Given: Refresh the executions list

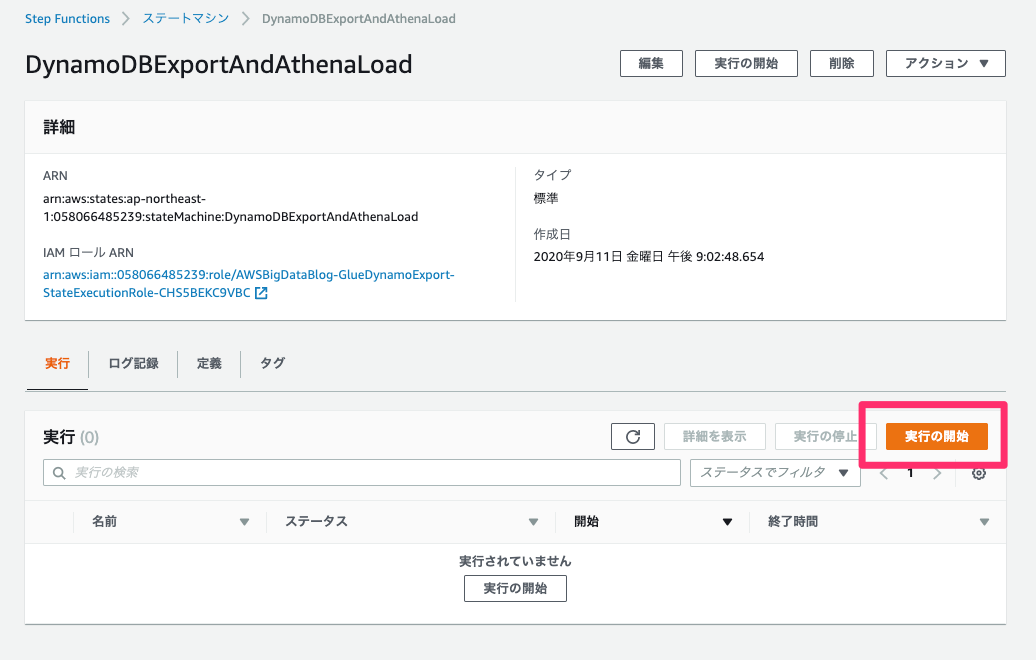Looking at the screenshot, I should coord(632,436).
